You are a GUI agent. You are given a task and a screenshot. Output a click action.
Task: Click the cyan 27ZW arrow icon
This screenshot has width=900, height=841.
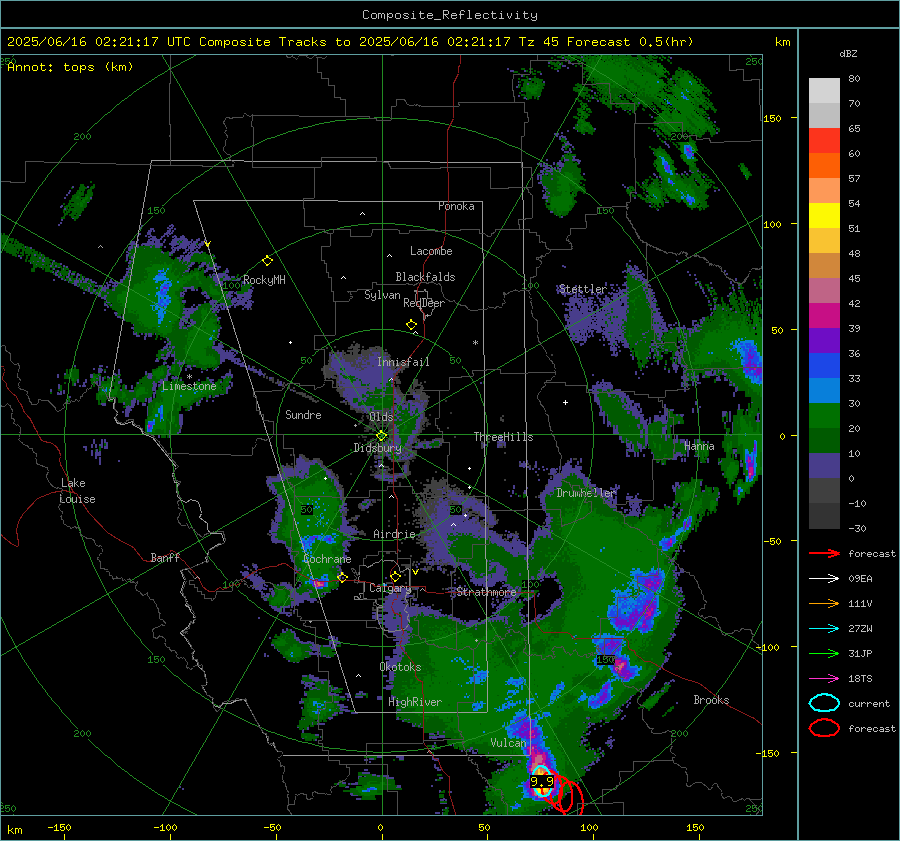(824, 629)
